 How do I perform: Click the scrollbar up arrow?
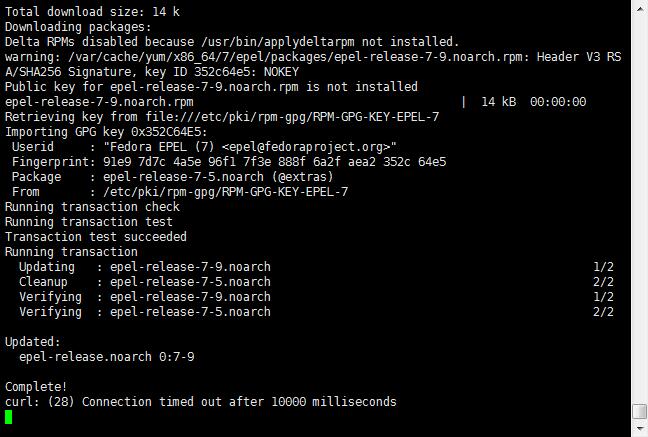coord(640,9)
